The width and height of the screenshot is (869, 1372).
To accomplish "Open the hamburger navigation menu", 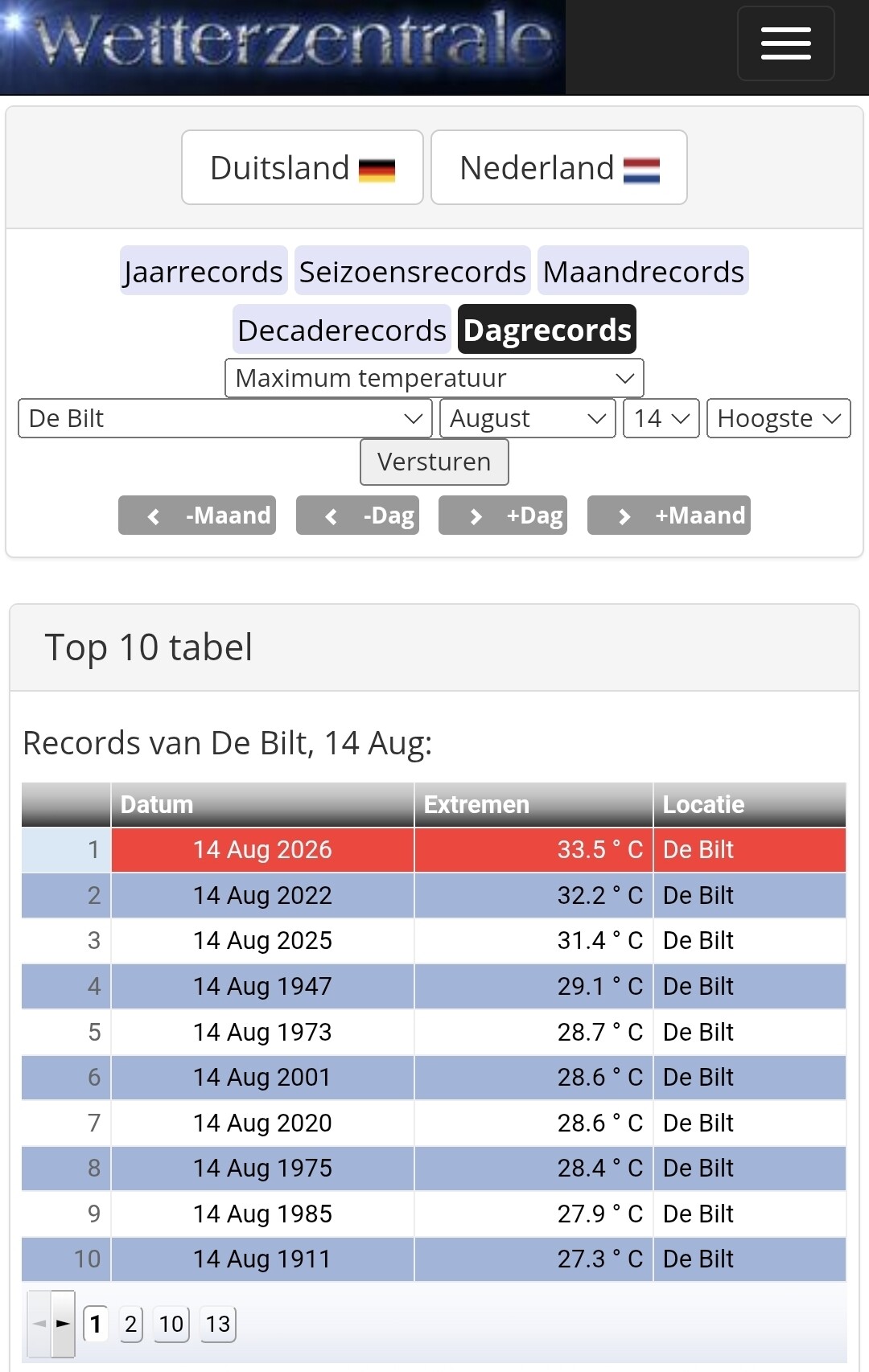I will click(x=785, y=43).
